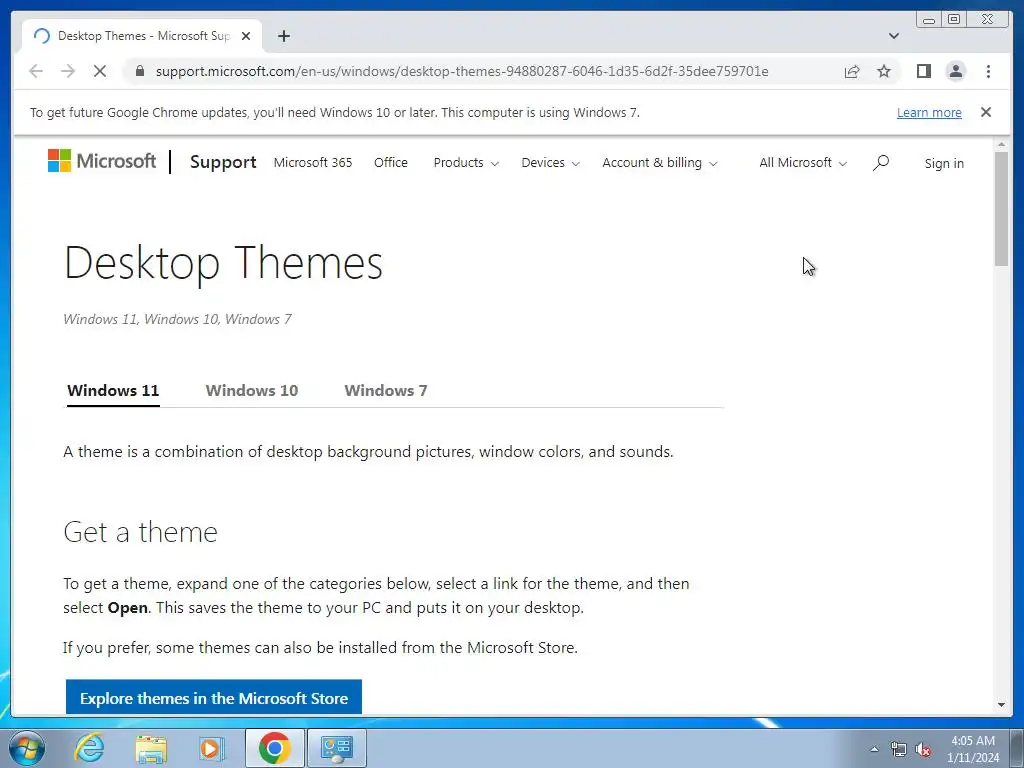
Task: Open Microsoft 365 nav link
Action: (x=313, y=163)
